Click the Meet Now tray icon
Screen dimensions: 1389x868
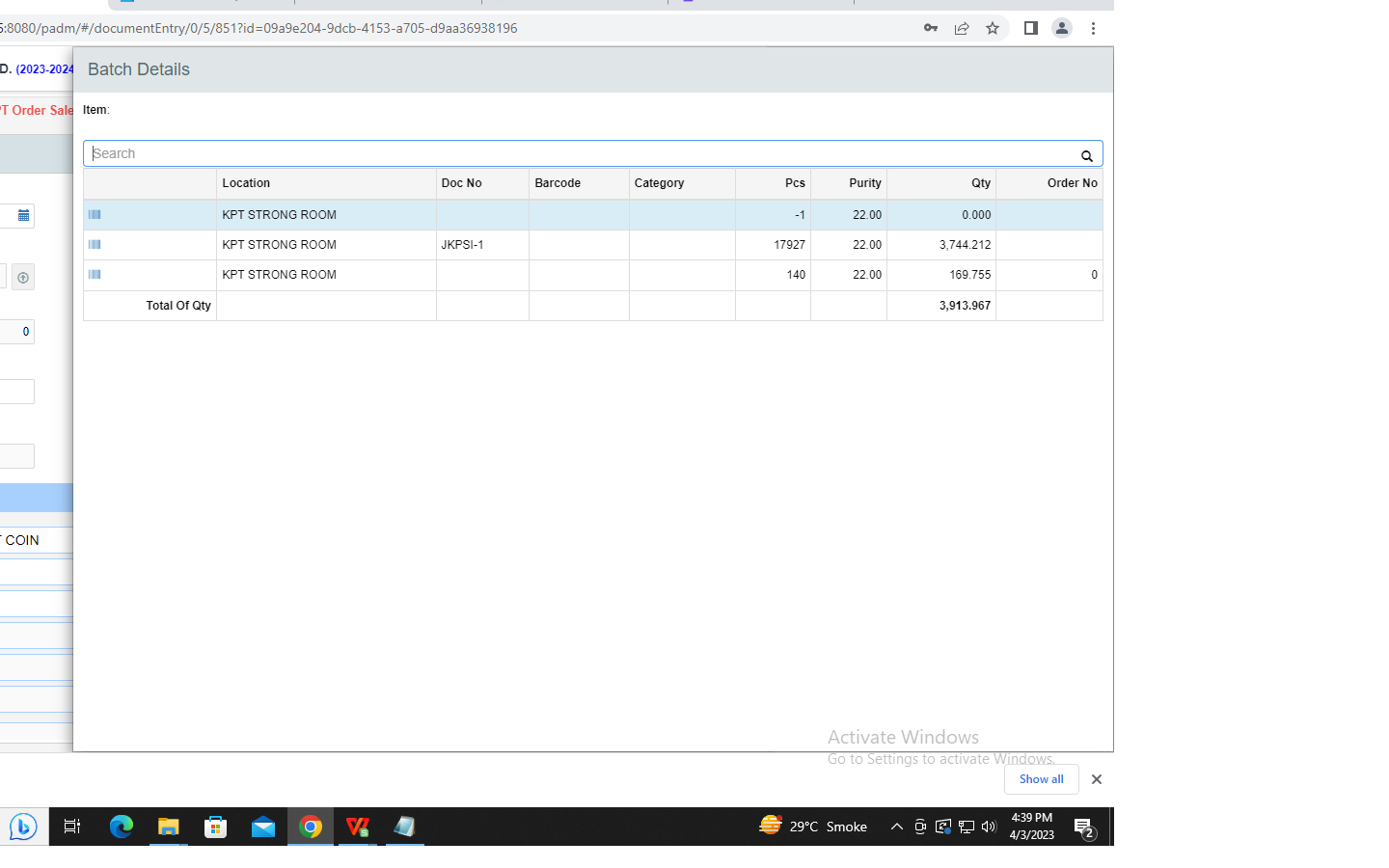(920, 827)
